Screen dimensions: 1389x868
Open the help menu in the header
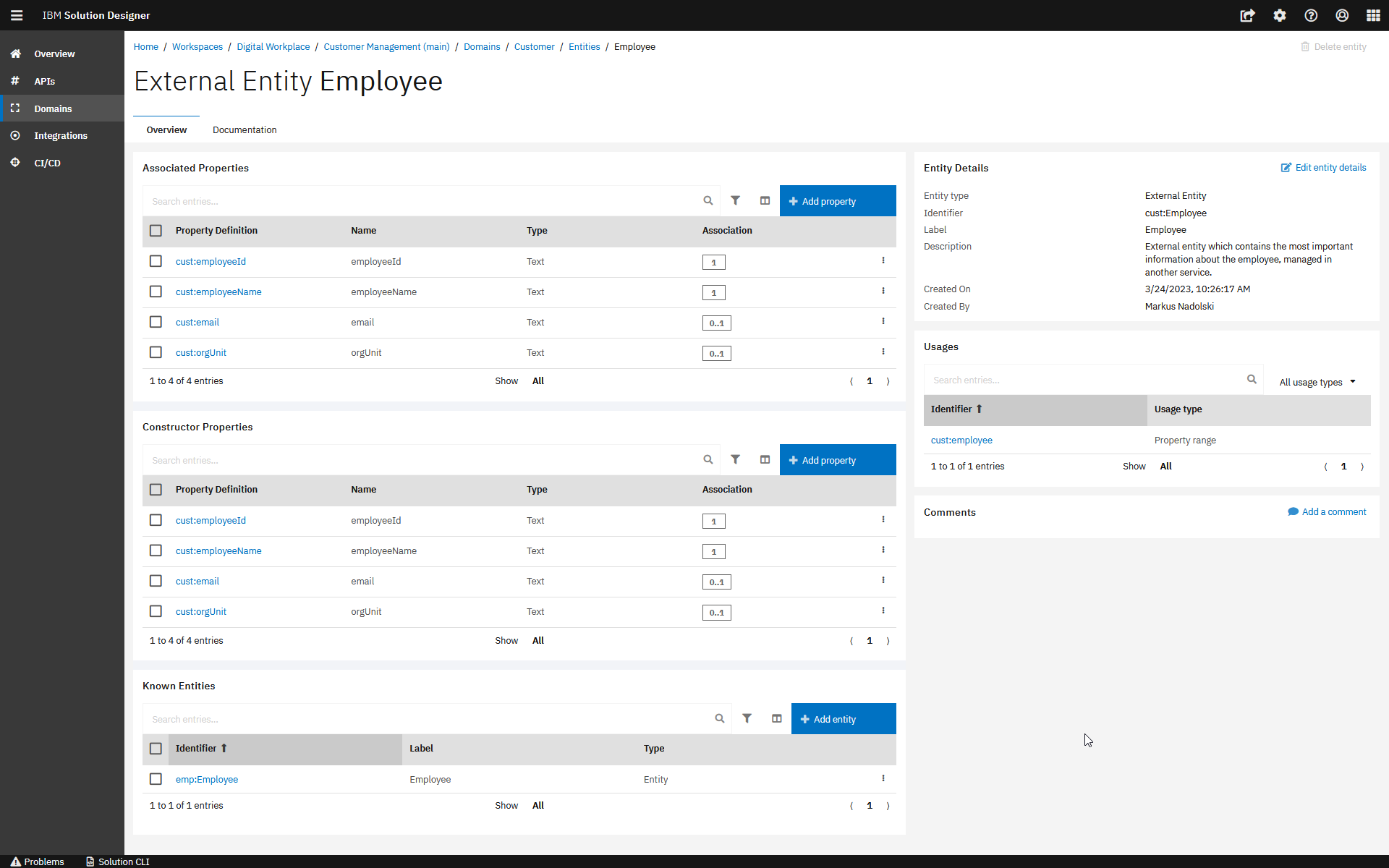point(1310,15)
